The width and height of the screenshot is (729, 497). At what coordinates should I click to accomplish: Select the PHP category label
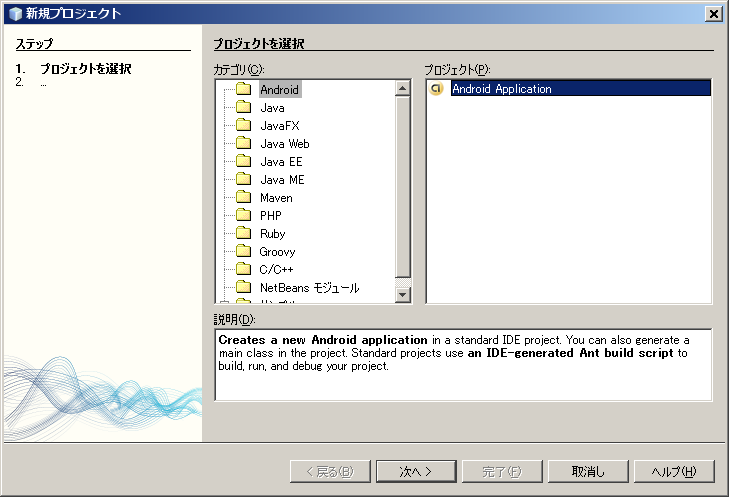tap(271, 216)
